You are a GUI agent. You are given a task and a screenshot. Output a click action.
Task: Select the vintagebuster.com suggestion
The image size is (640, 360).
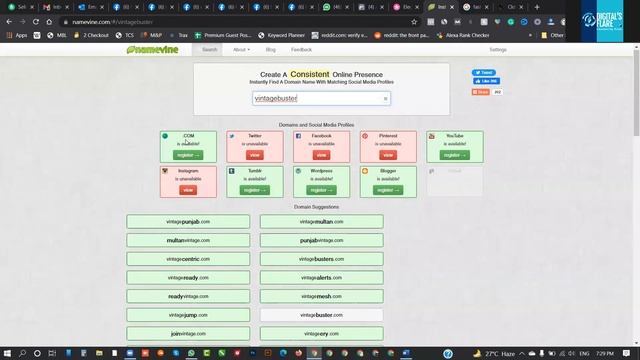tap(322, 315)
